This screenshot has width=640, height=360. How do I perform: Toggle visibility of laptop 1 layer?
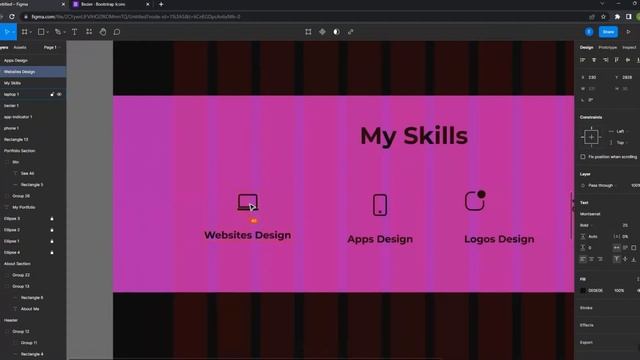59,94
